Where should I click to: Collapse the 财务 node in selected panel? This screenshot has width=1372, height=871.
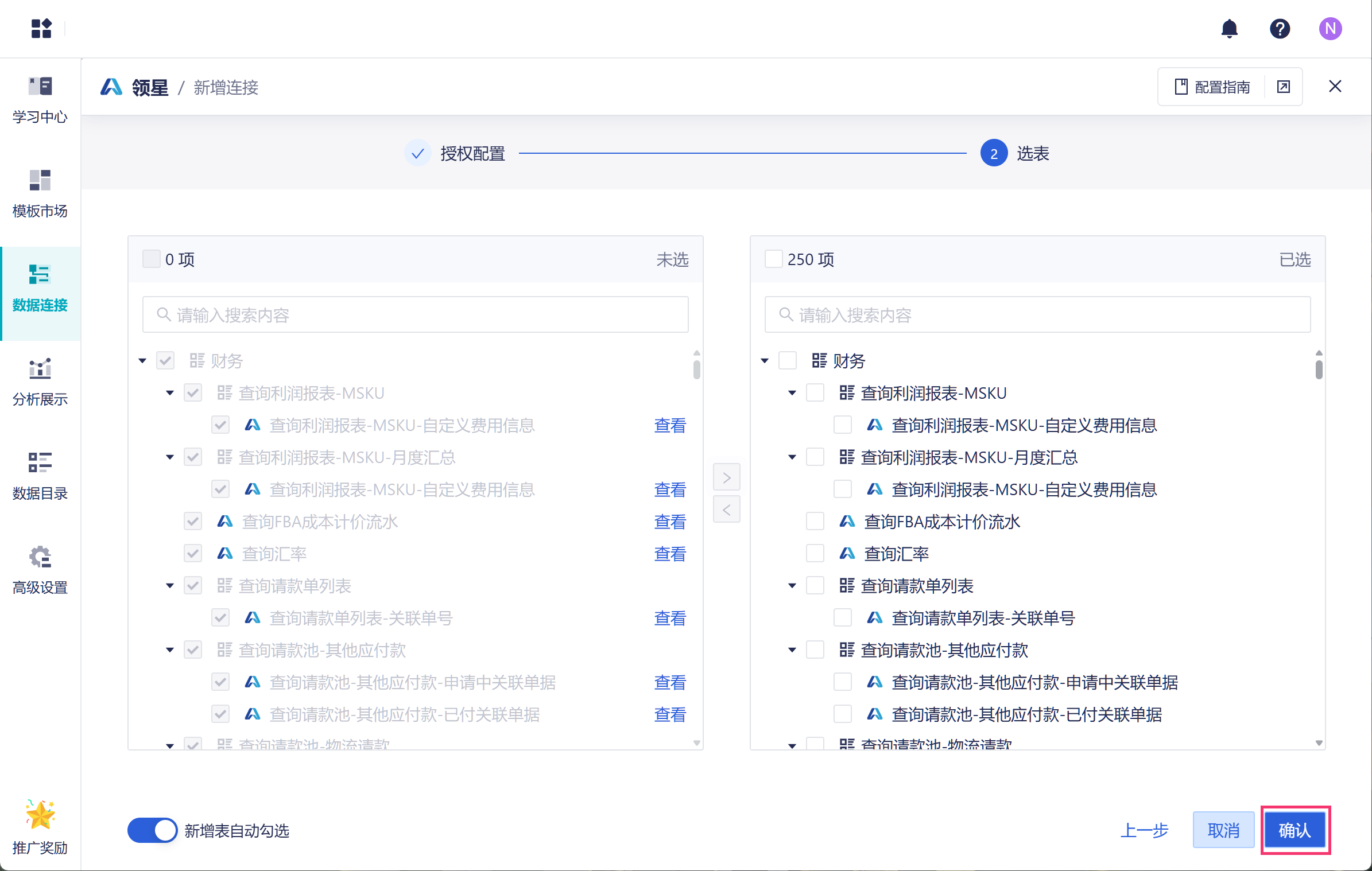(765, 361)
